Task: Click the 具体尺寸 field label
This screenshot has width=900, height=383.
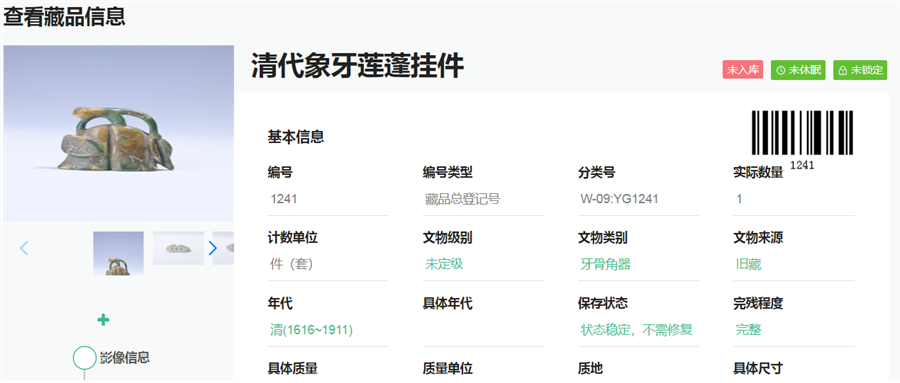Action: (758, 369)
